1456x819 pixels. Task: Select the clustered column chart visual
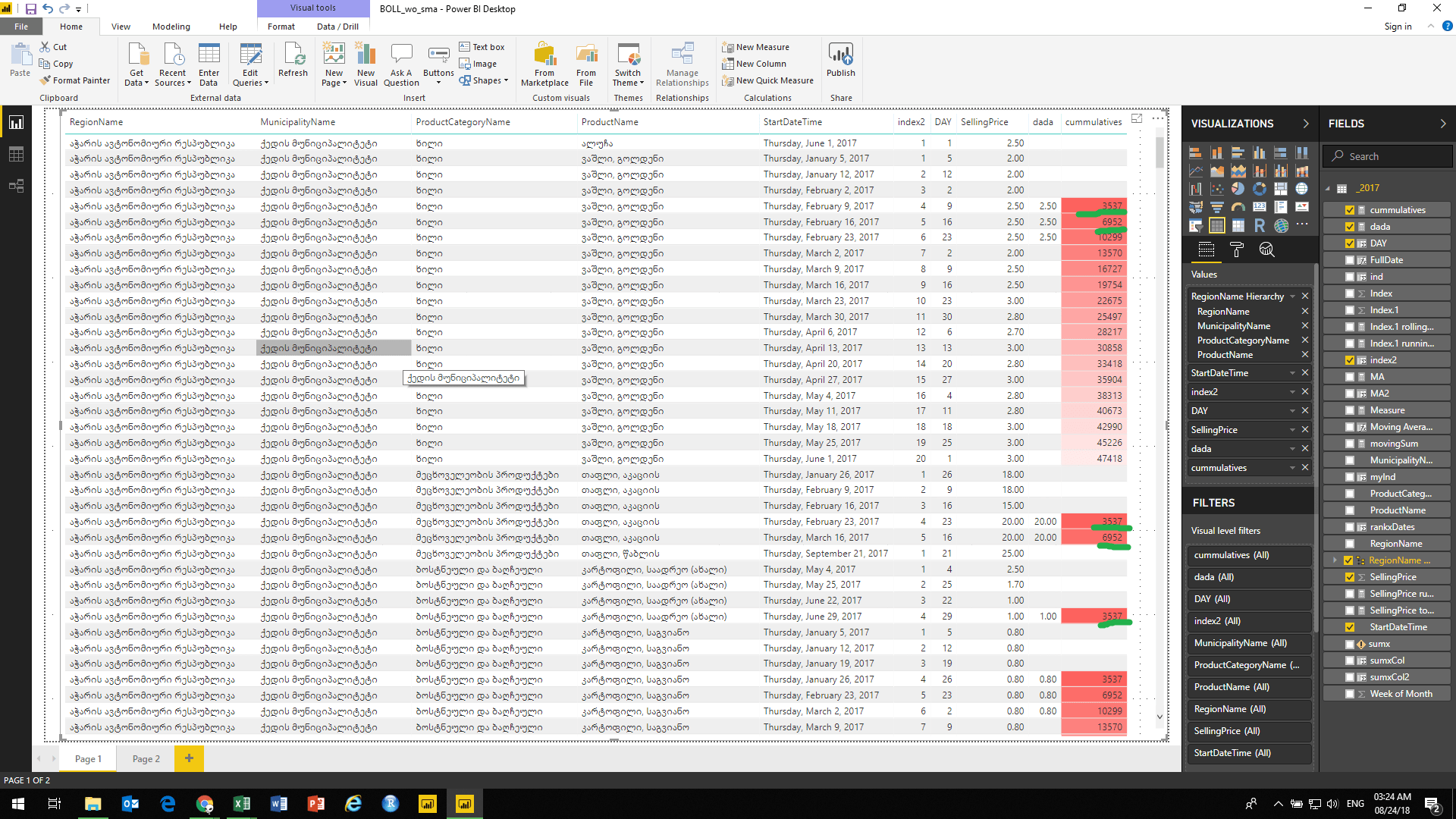[1260, 152]
